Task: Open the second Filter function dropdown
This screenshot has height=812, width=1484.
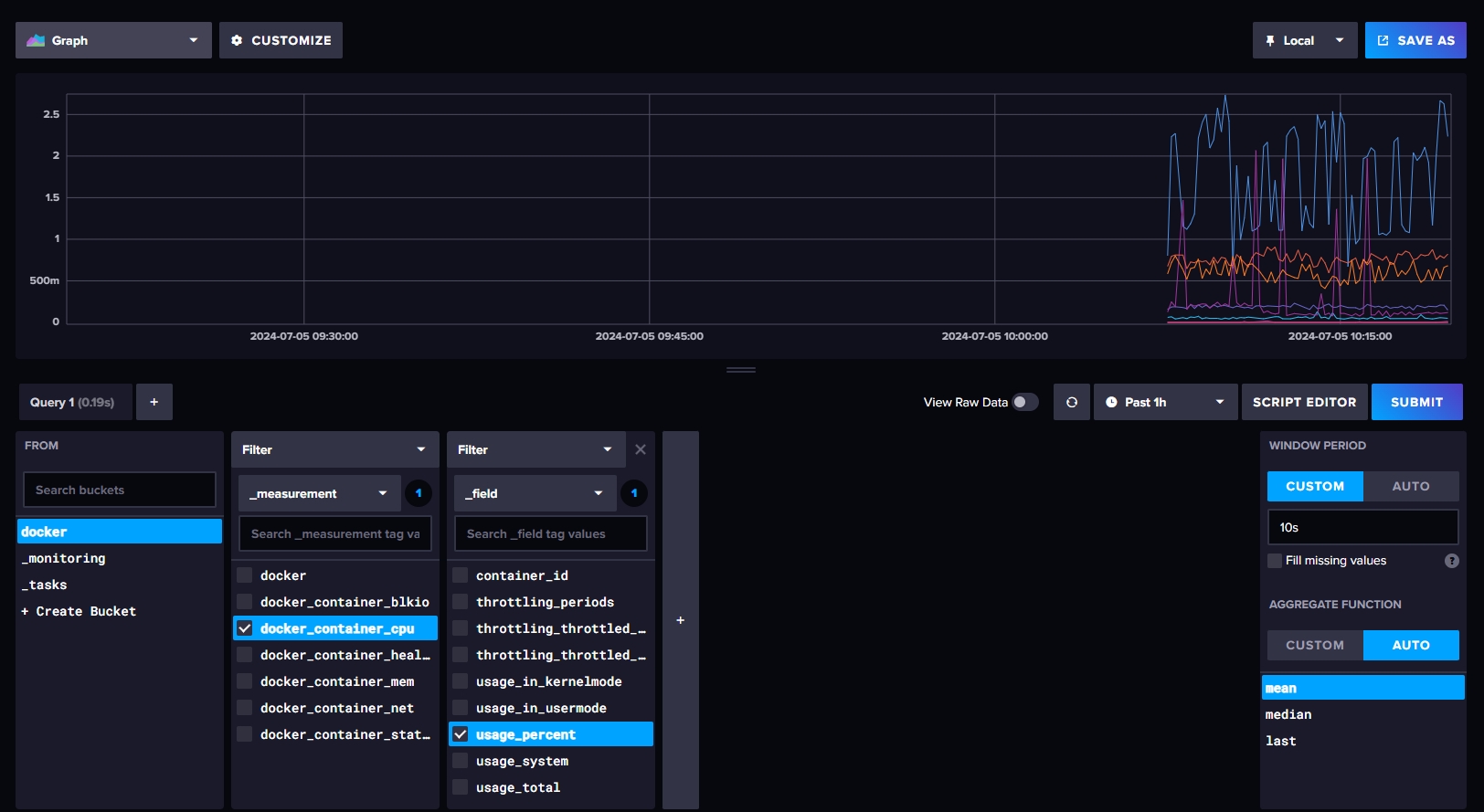Action: coord(535,449)
